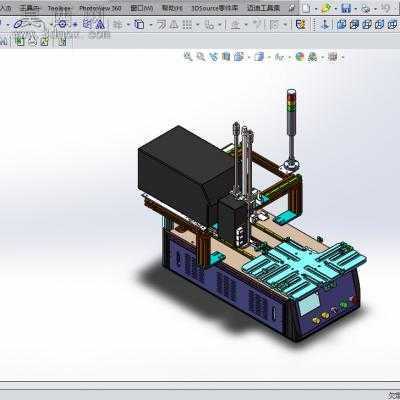Expand the View Orientation dropdown arrow
Screen dimensions: 400x400
tap(249, 58)
